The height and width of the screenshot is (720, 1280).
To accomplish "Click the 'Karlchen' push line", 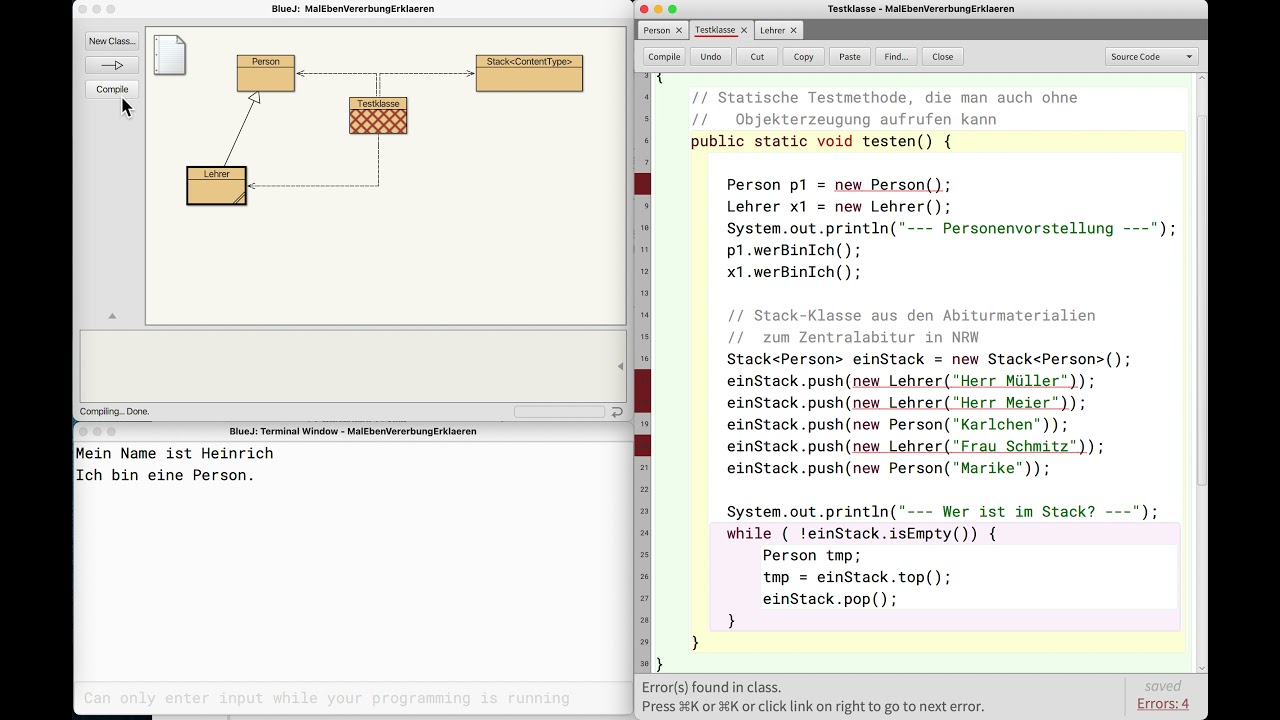I will (897, 425).
